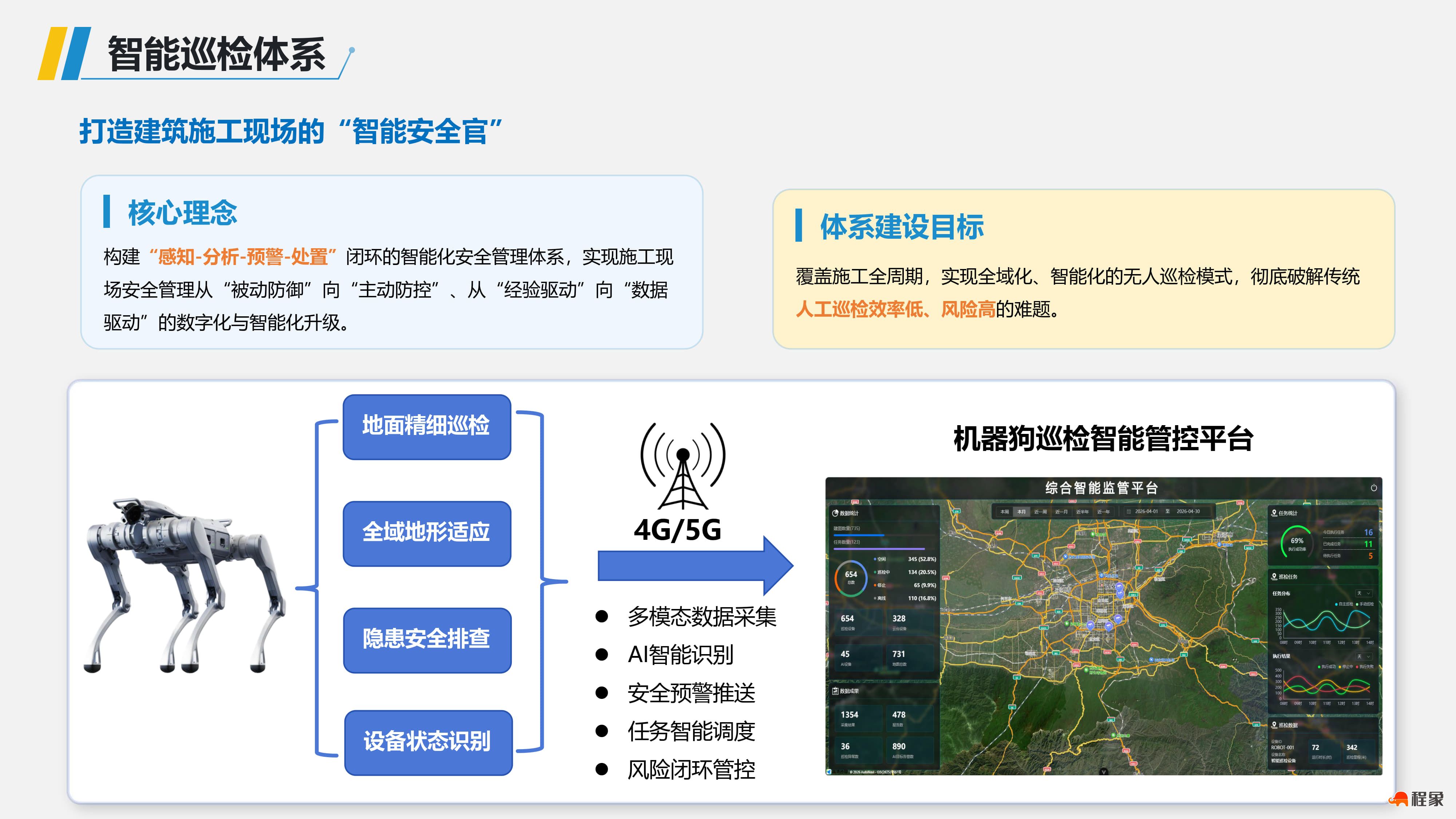Choose the 近一年 time range
This screenshot has height=819, width=1456.
[1104, 512]
